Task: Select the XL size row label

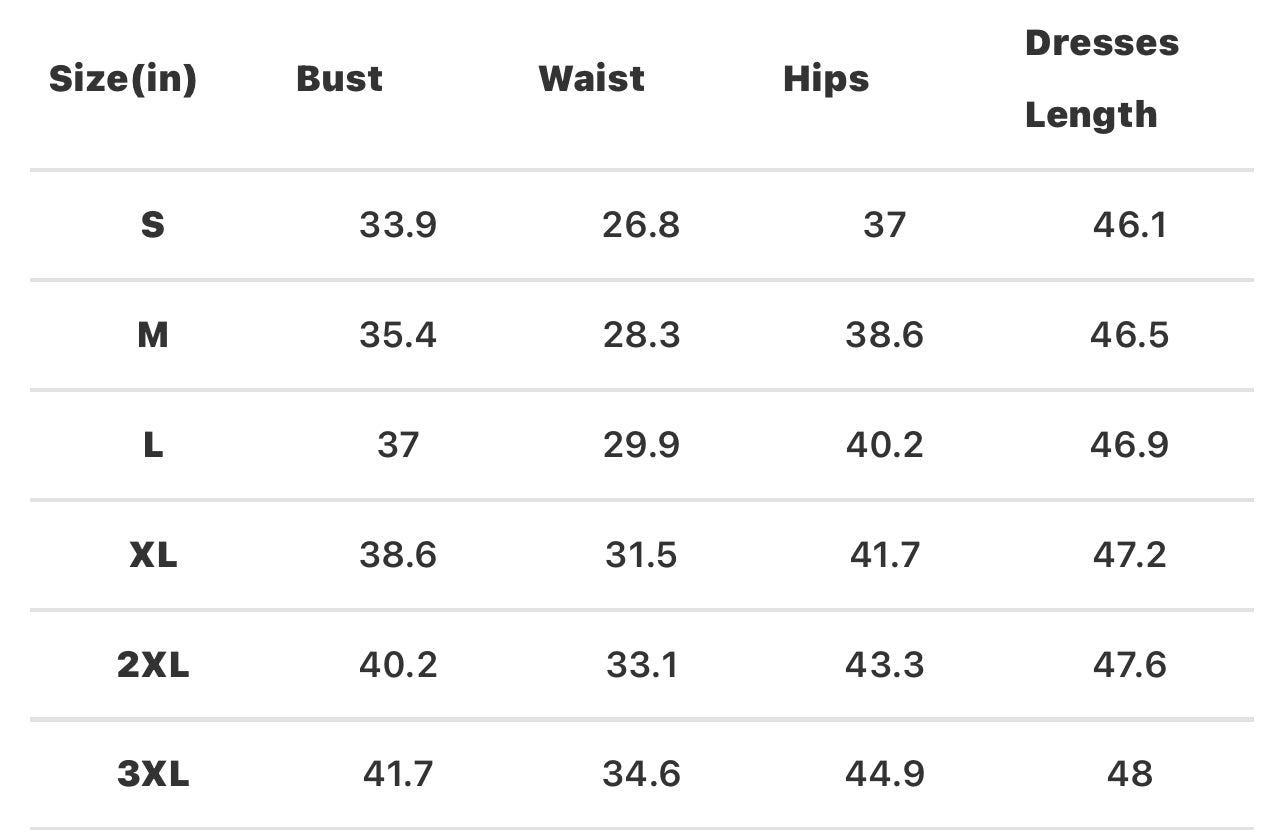Action: click(x=152, y=555)
